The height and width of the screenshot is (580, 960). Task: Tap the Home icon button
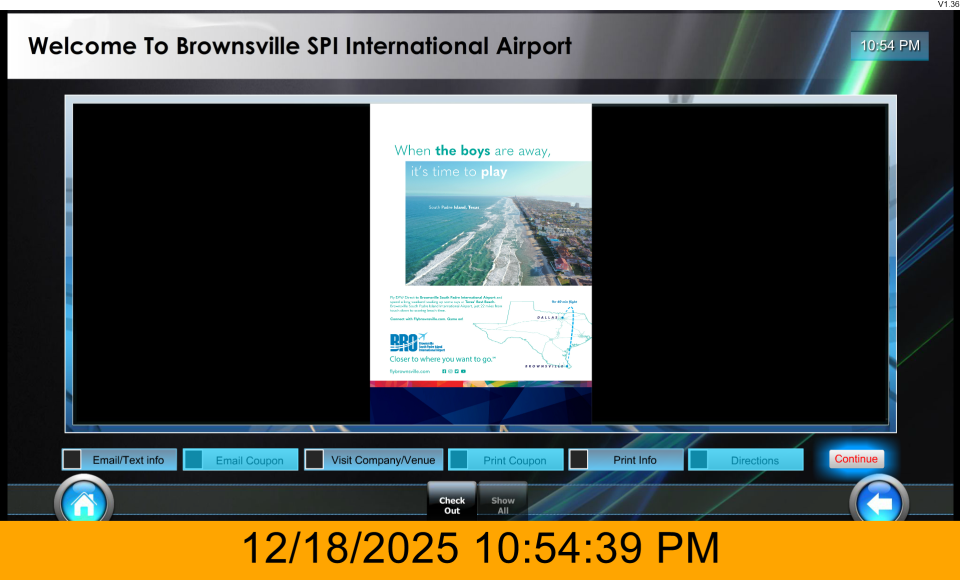tap(83, 503)
